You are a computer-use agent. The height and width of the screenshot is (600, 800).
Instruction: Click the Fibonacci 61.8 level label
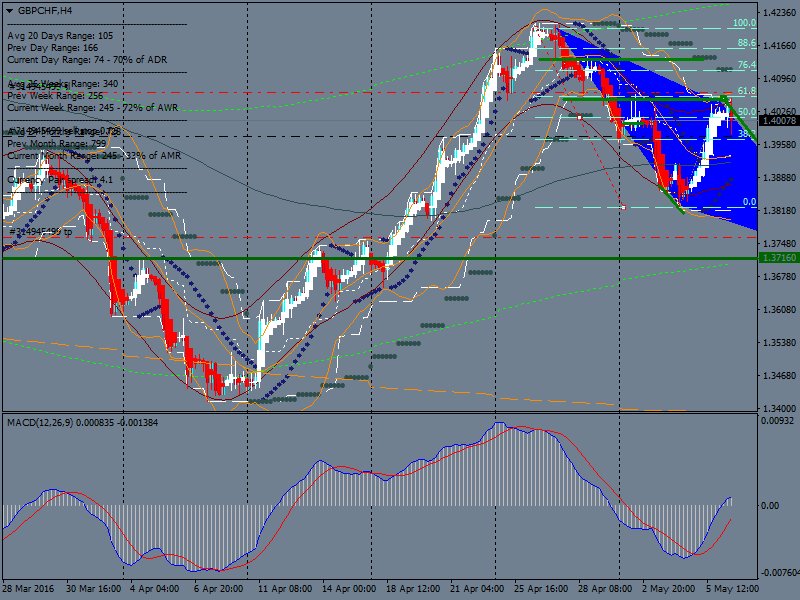tap(747, 91)
